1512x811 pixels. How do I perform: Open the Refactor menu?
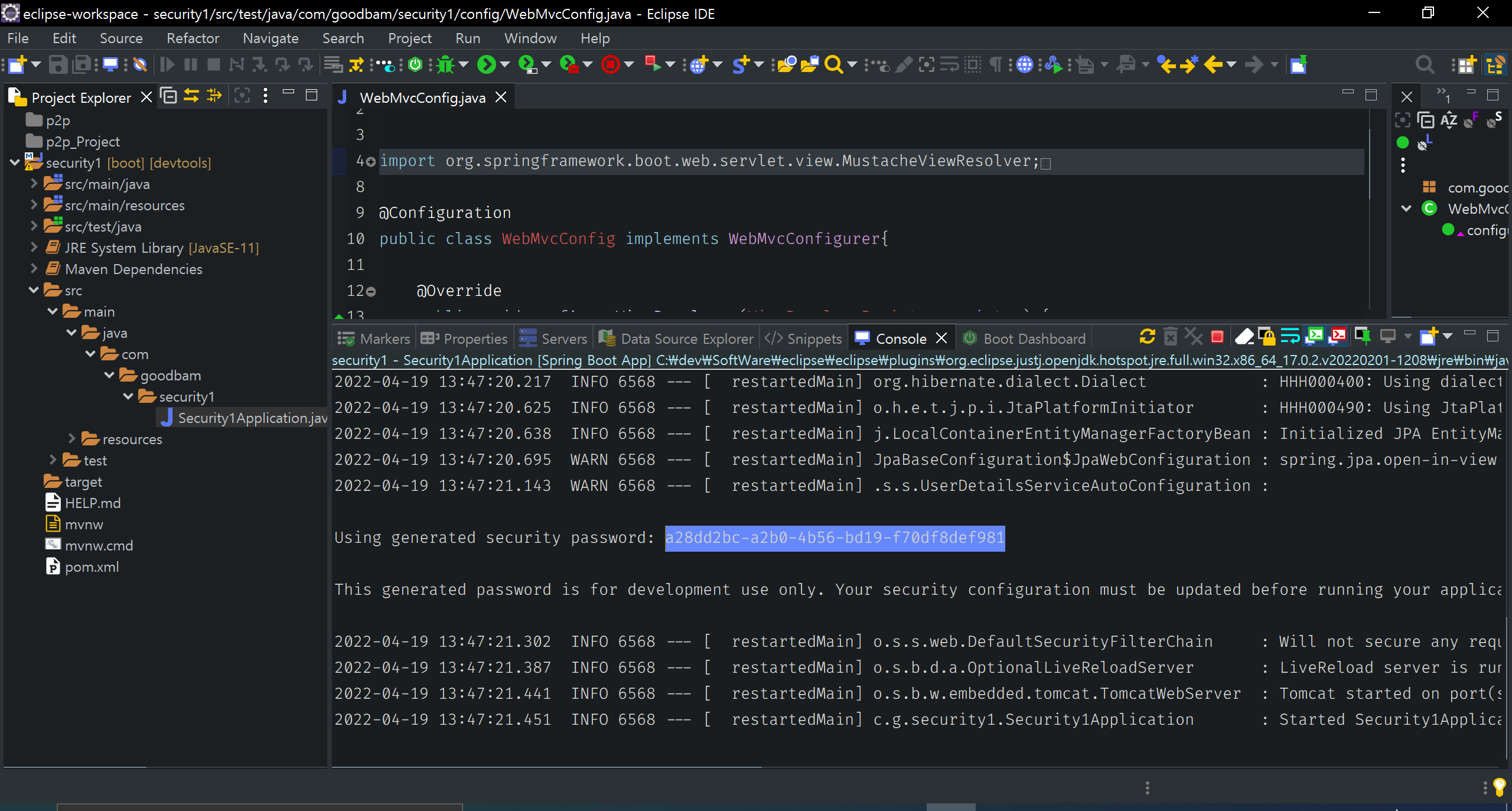click(193, 38)
